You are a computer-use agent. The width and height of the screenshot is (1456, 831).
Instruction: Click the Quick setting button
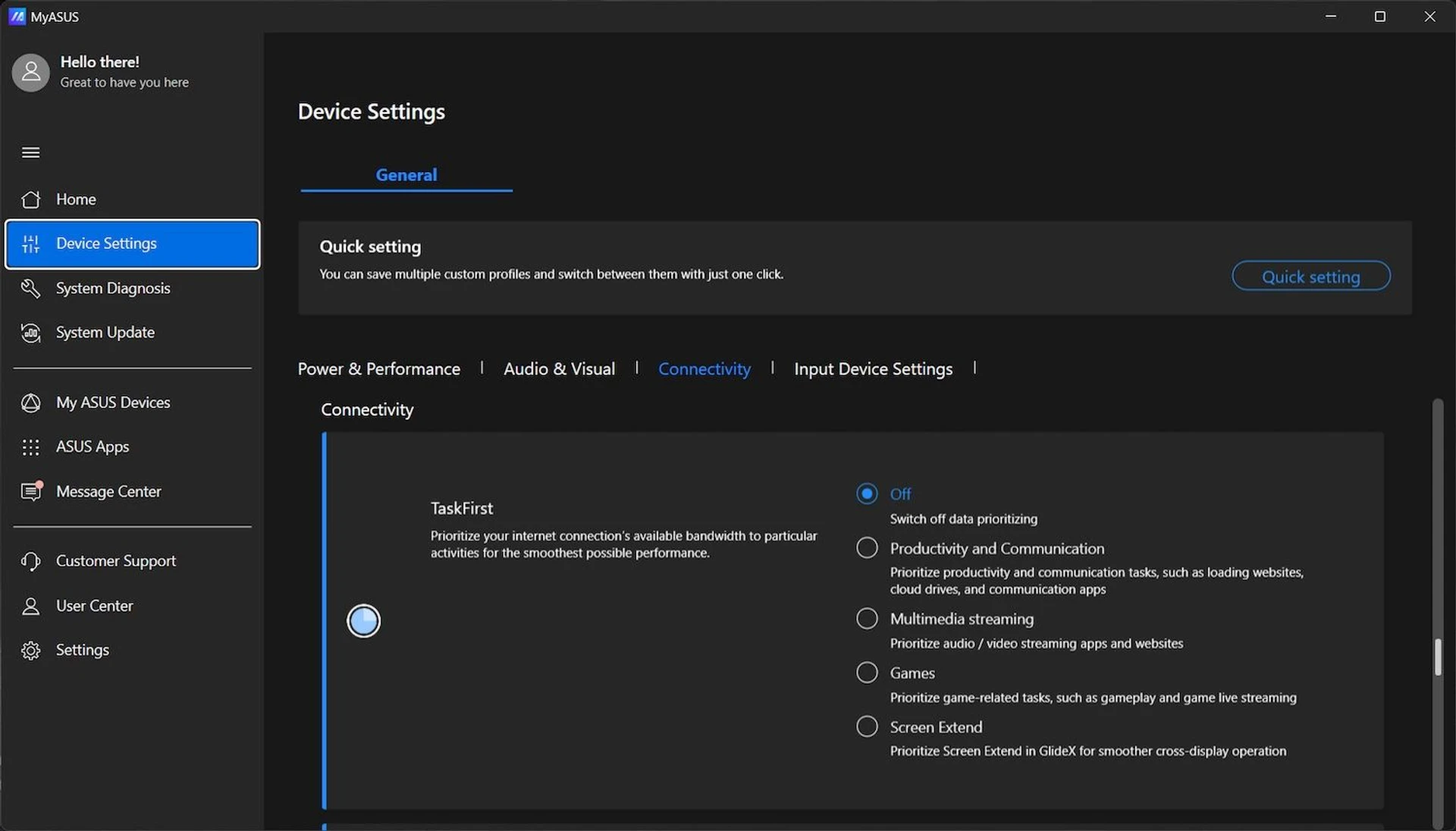[1311, 276]
